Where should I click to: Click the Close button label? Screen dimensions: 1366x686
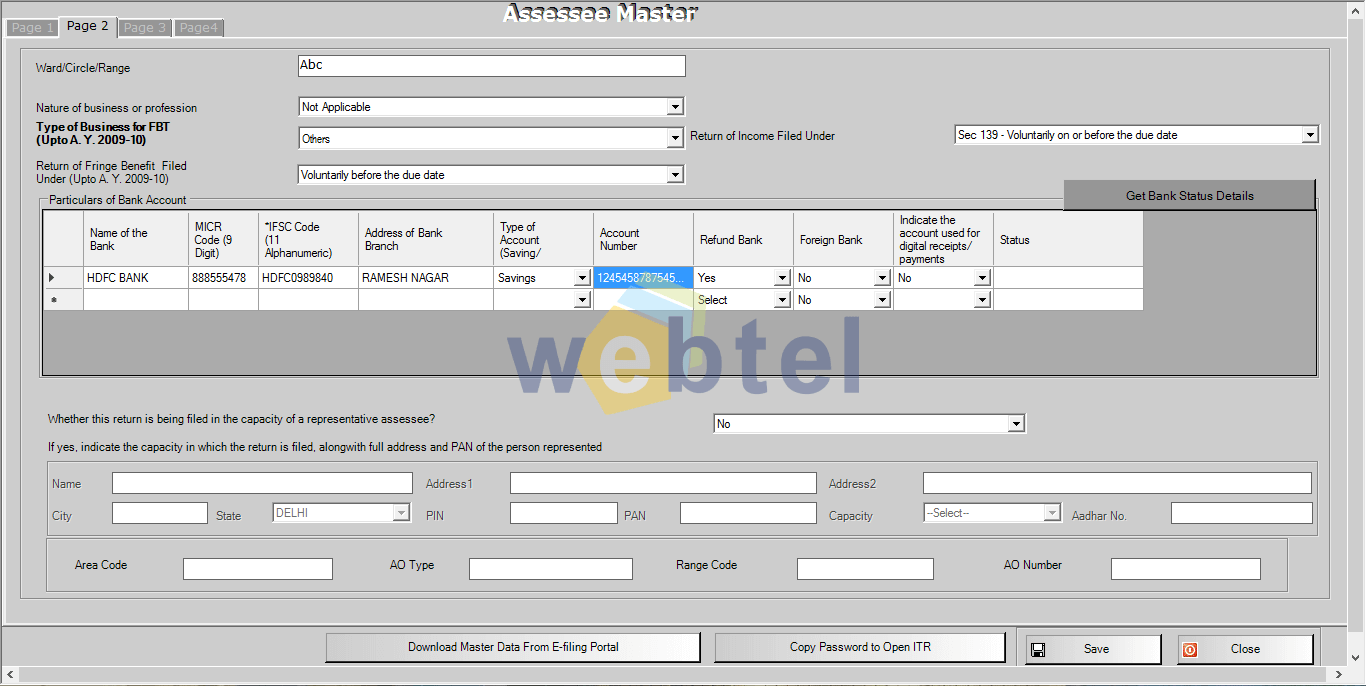pos(1245,649)
